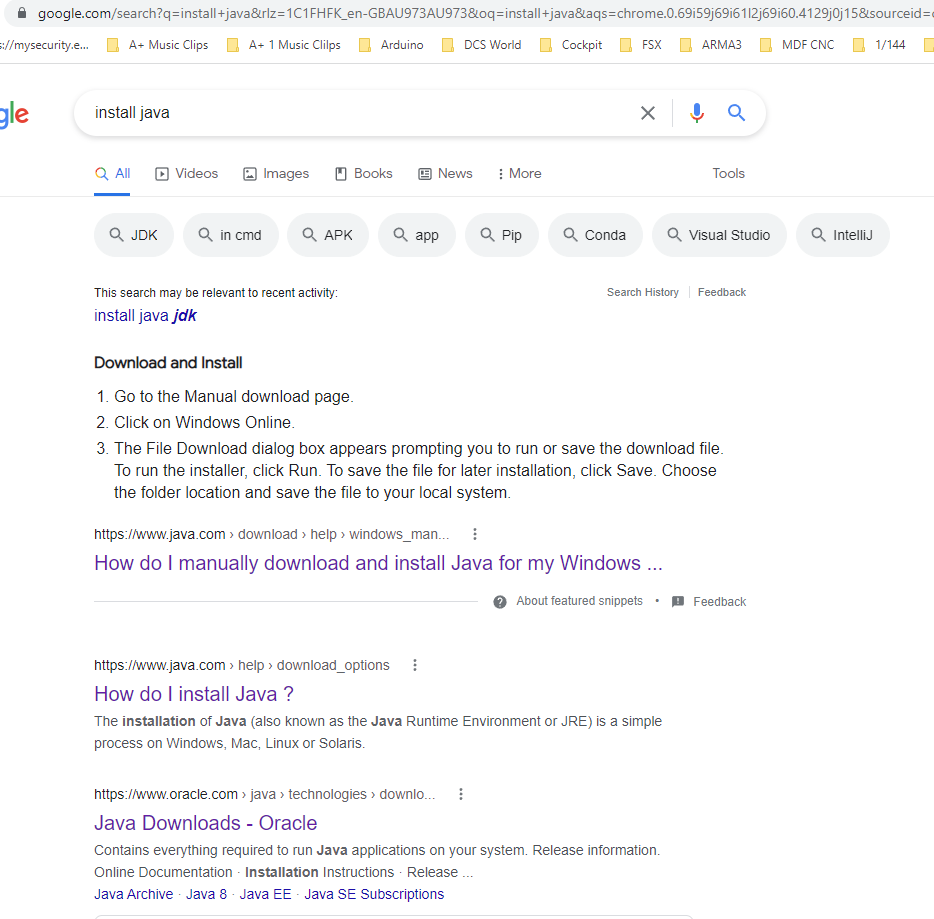
Task: Open the Java Downloads - Oracle link
Action: (x=206, y=823)
